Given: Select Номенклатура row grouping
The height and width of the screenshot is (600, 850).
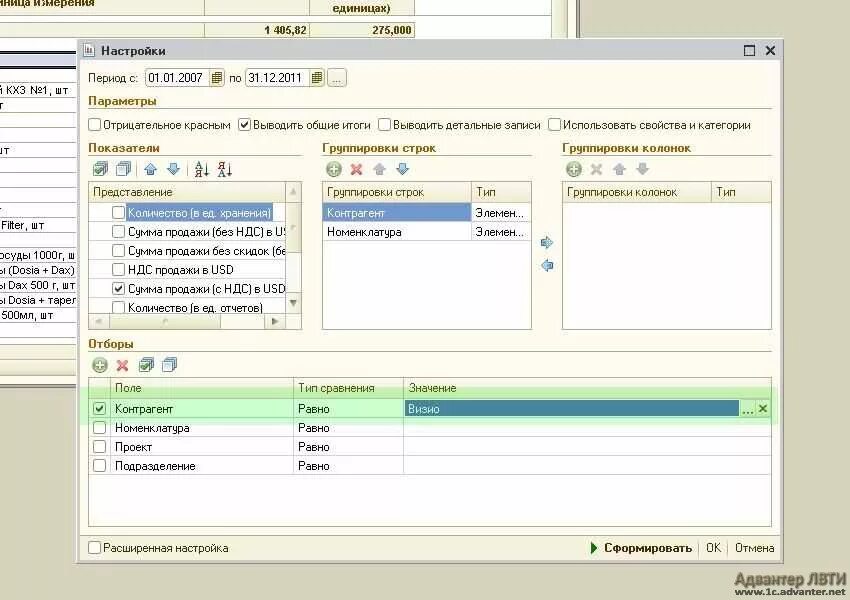Looking at the screenshot, I should [x=396, y=232].
